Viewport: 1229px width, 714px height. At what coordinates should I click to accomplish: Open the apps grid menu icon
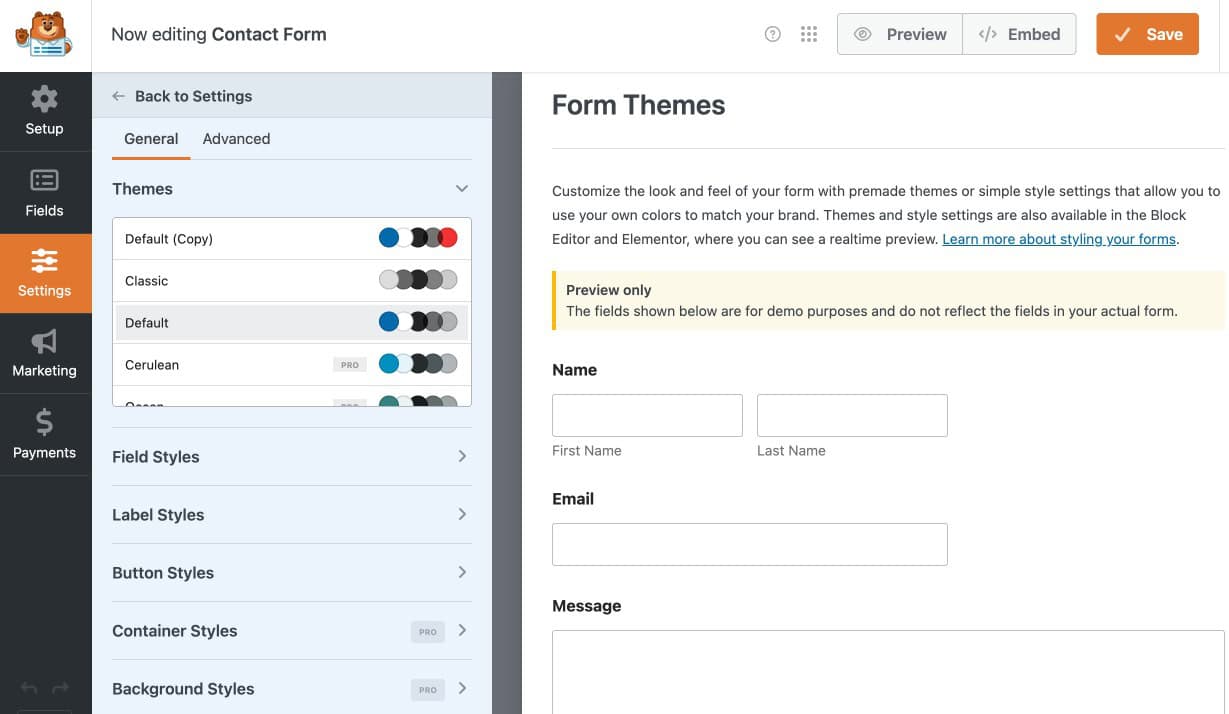coord(809,34)
